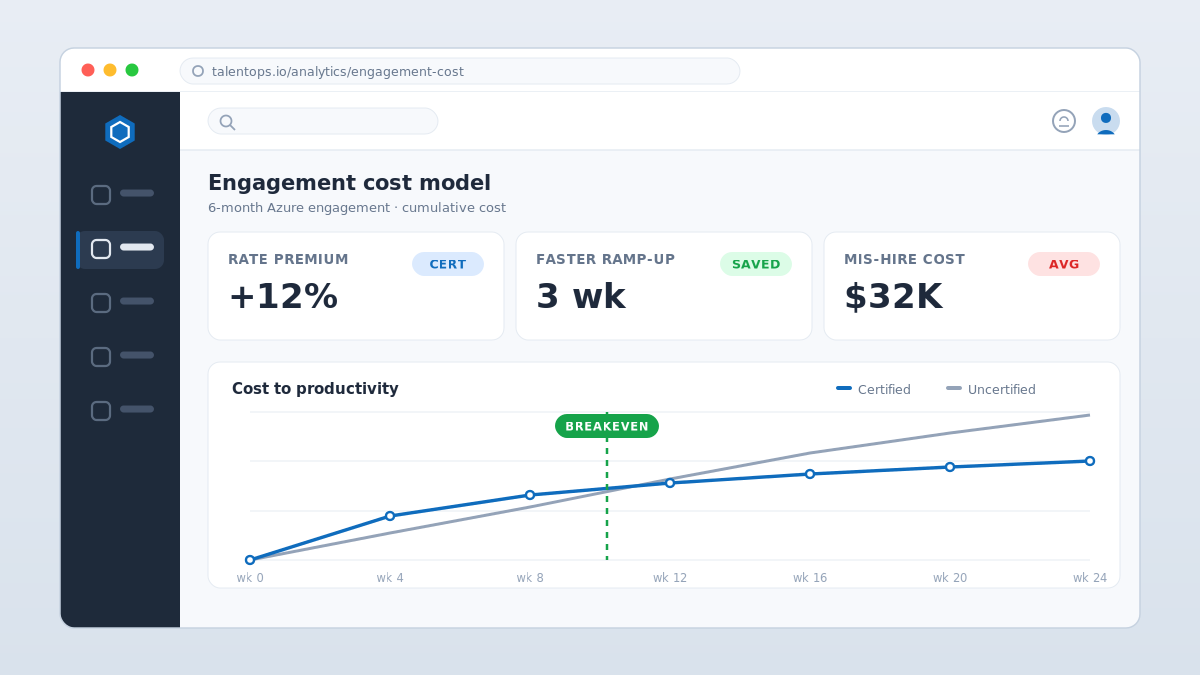The height and width of the screenshot is (675, 1200).
Task: Click the wk 12 axis label
Action: click(670, 578)
